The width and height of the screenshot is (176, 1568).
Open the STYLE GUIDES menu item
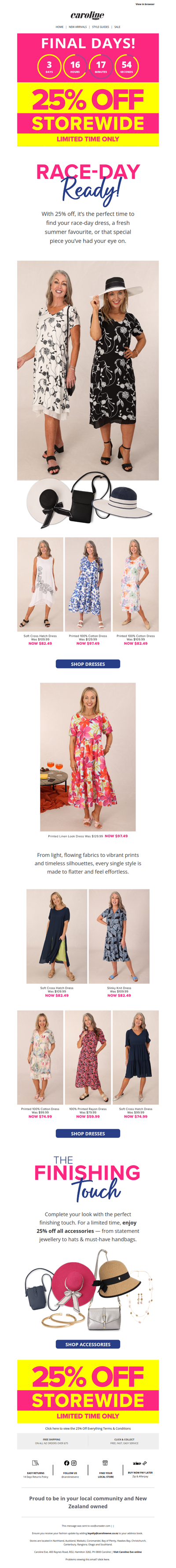point(100,27)
